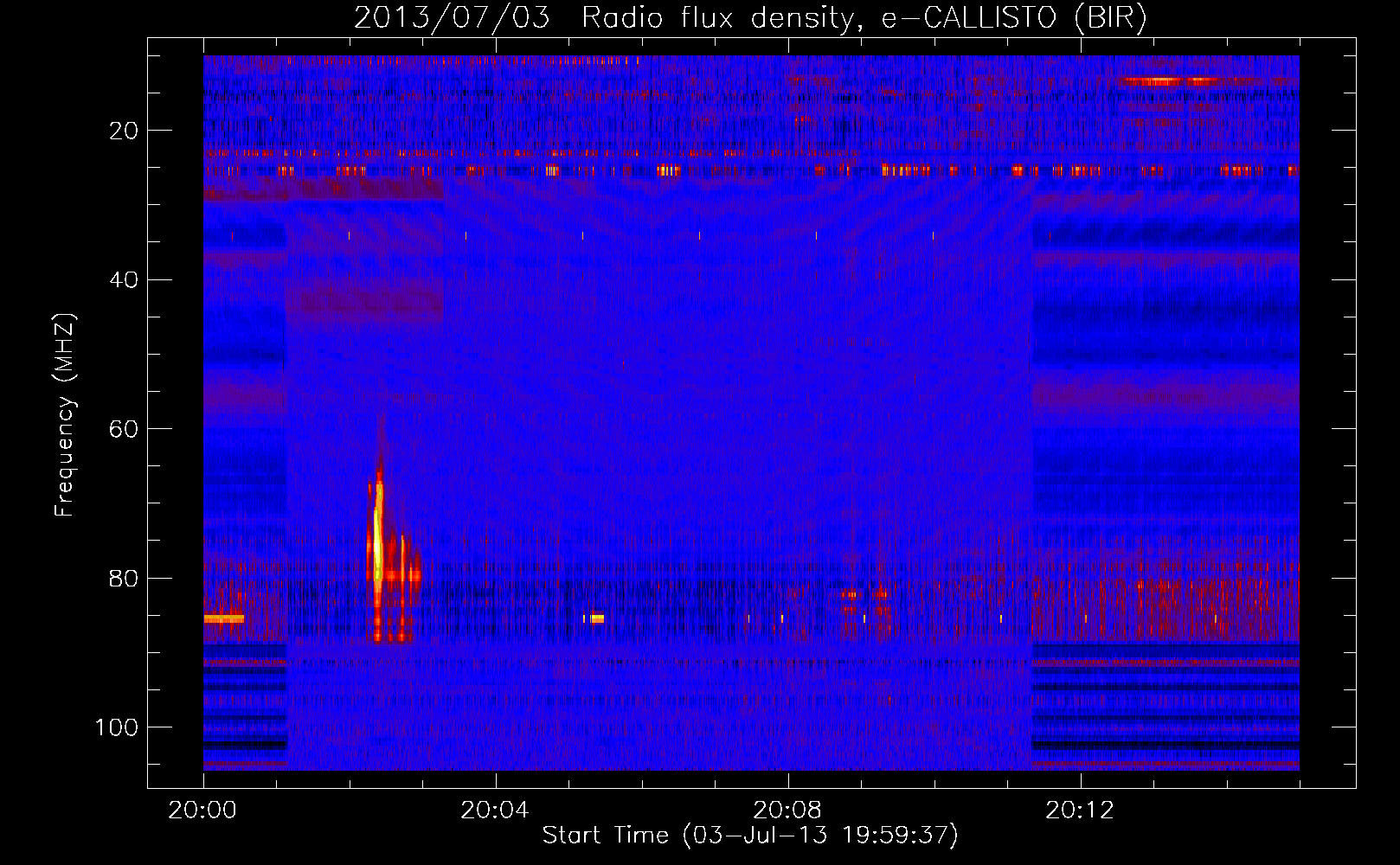Image resolution: width=1400 pixels, height=865 pixels.
Task: Click the '80' frequency tick label
Action: [x=124, y=579]
